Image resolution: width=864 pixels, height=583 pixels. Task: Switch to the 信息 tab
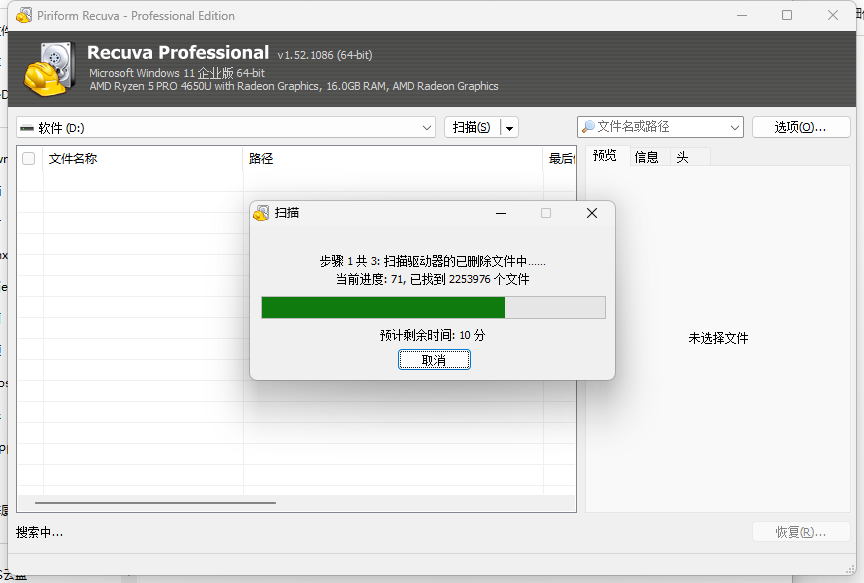click(x=646, y=157)
